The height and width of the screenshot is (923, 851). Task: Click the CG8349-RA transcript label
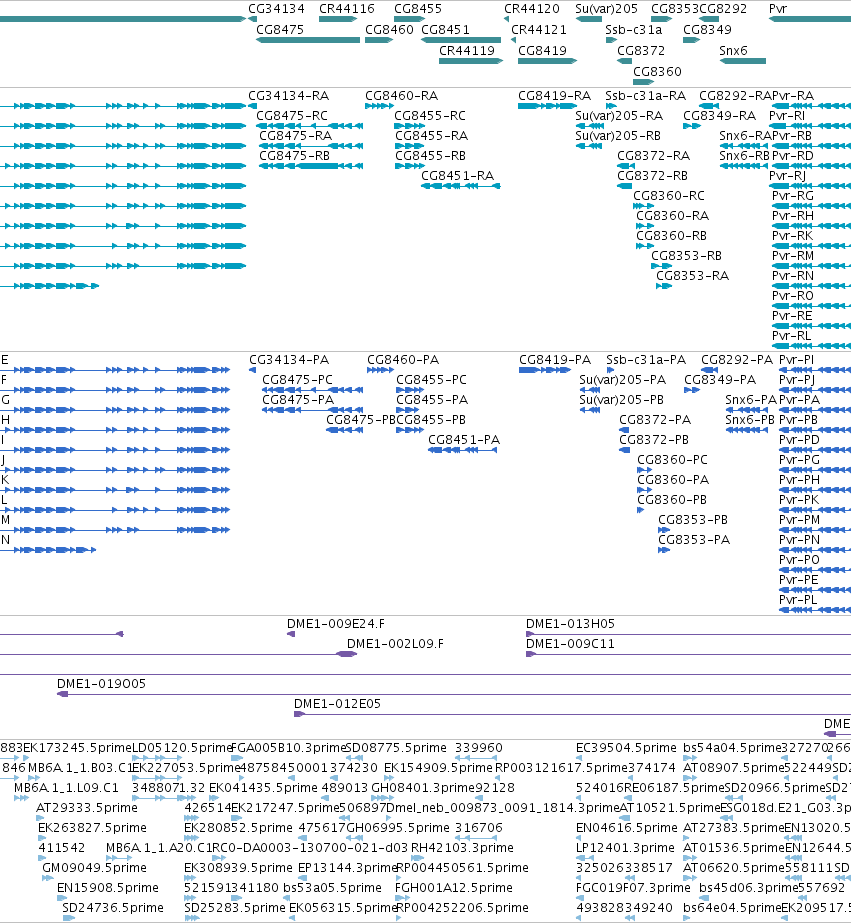coord(719,116)
